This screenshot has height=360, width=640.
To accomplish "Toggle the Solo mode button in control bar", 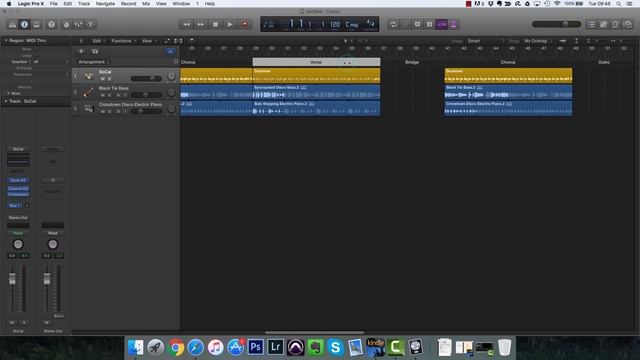I will pos(429,24).
